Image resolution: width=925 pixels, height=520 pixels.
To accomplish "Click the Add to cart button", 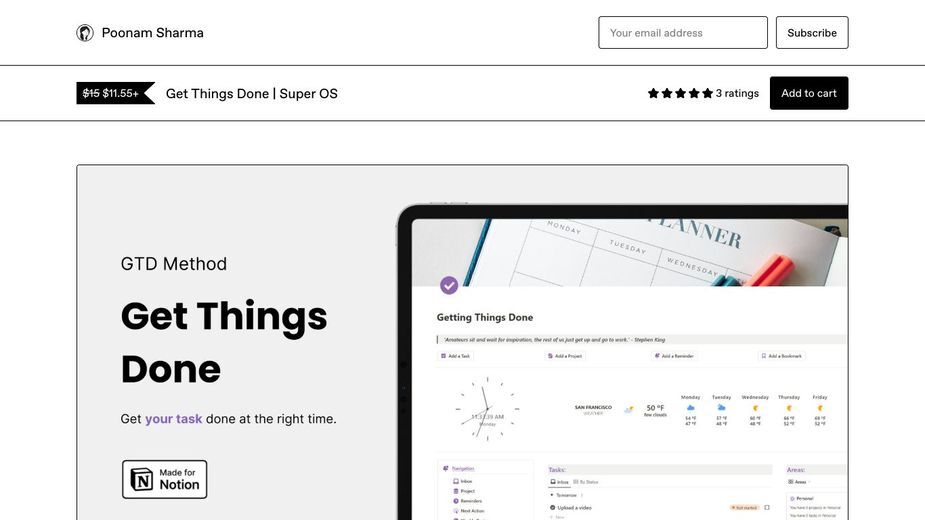I will pos(809,93).
